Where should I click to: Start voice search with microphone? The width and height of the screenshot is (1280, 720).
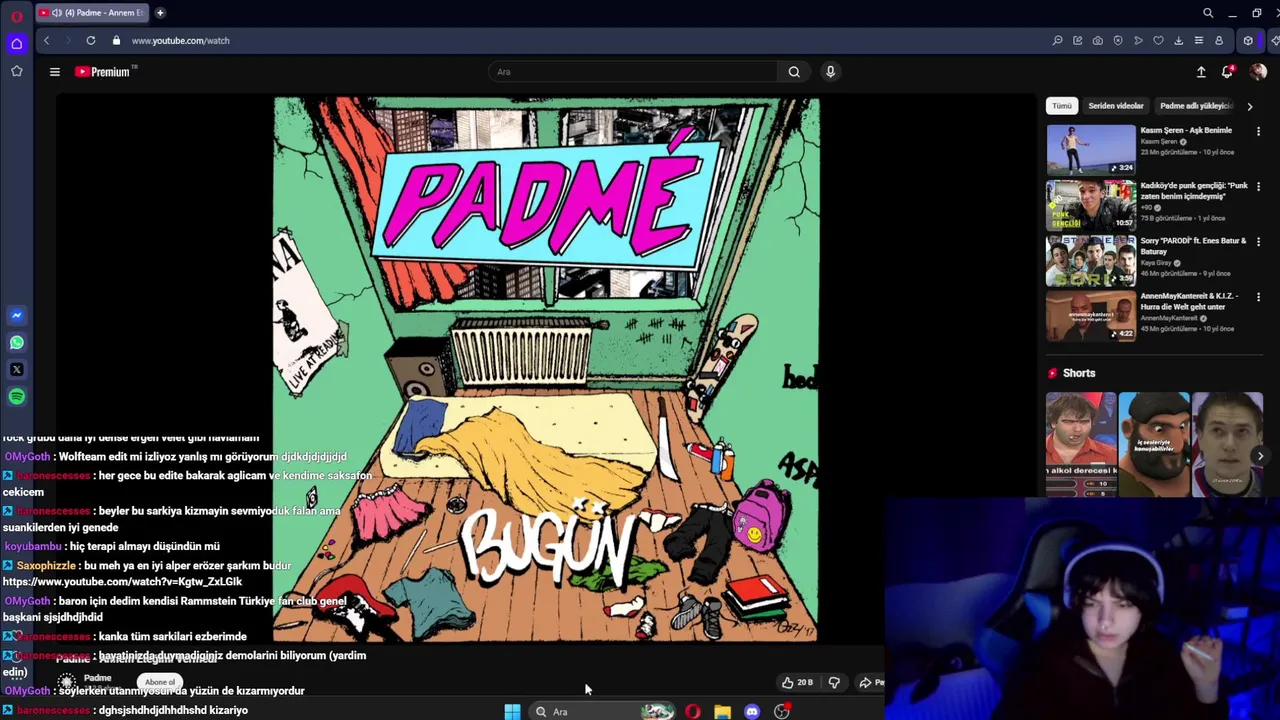tap(830, 71)
